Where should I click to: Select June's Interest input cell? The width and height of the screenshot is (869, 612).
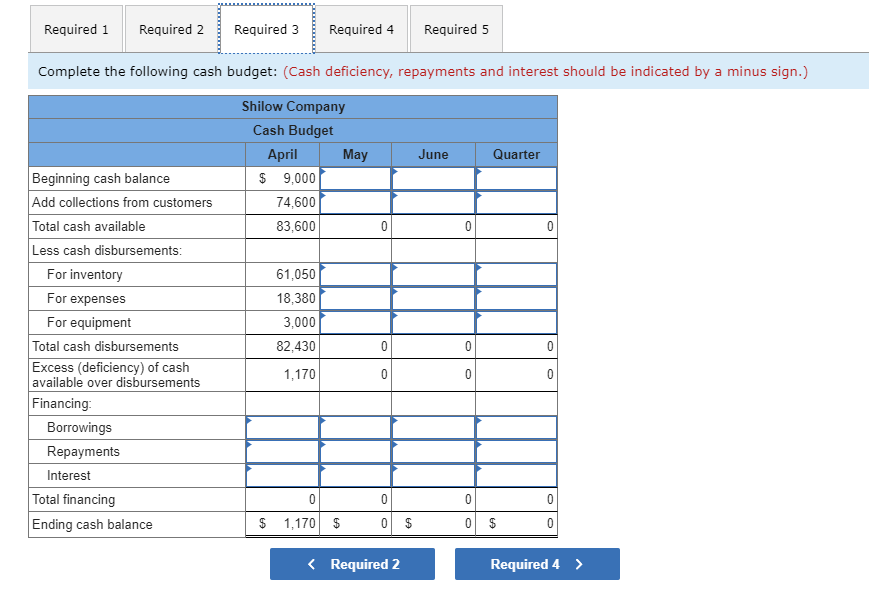433,475
